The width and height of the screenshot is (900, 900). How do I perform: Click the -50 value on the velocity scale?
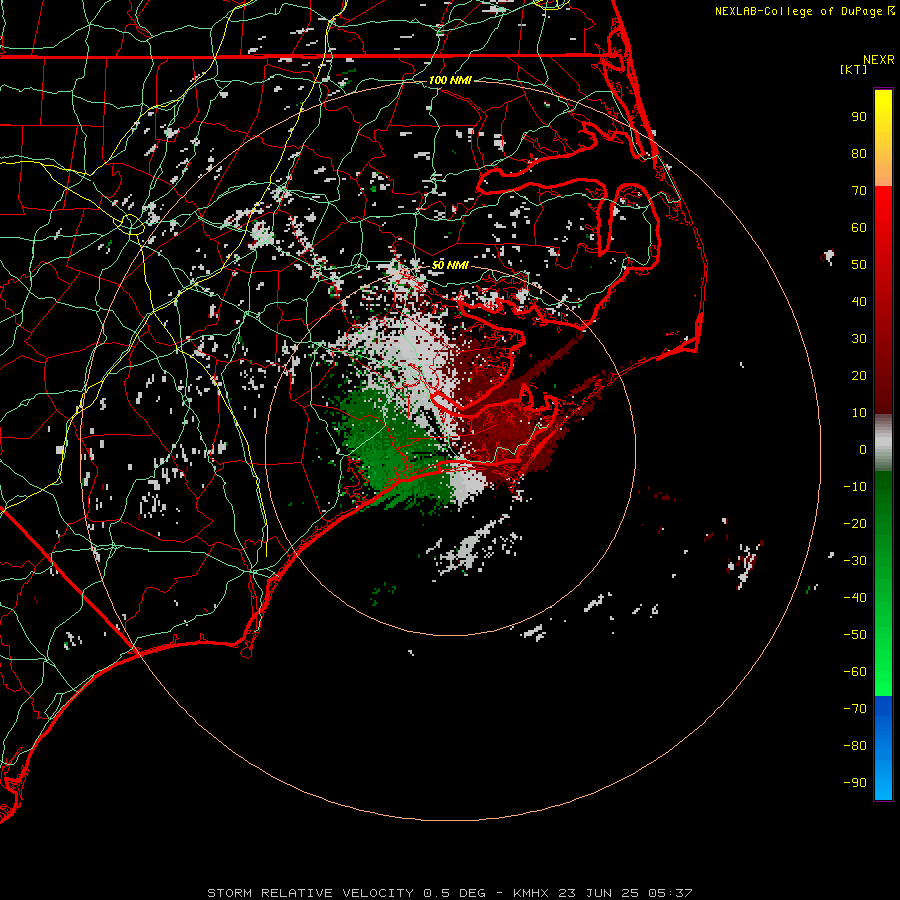pyautogui.click(x=855, y=635)
